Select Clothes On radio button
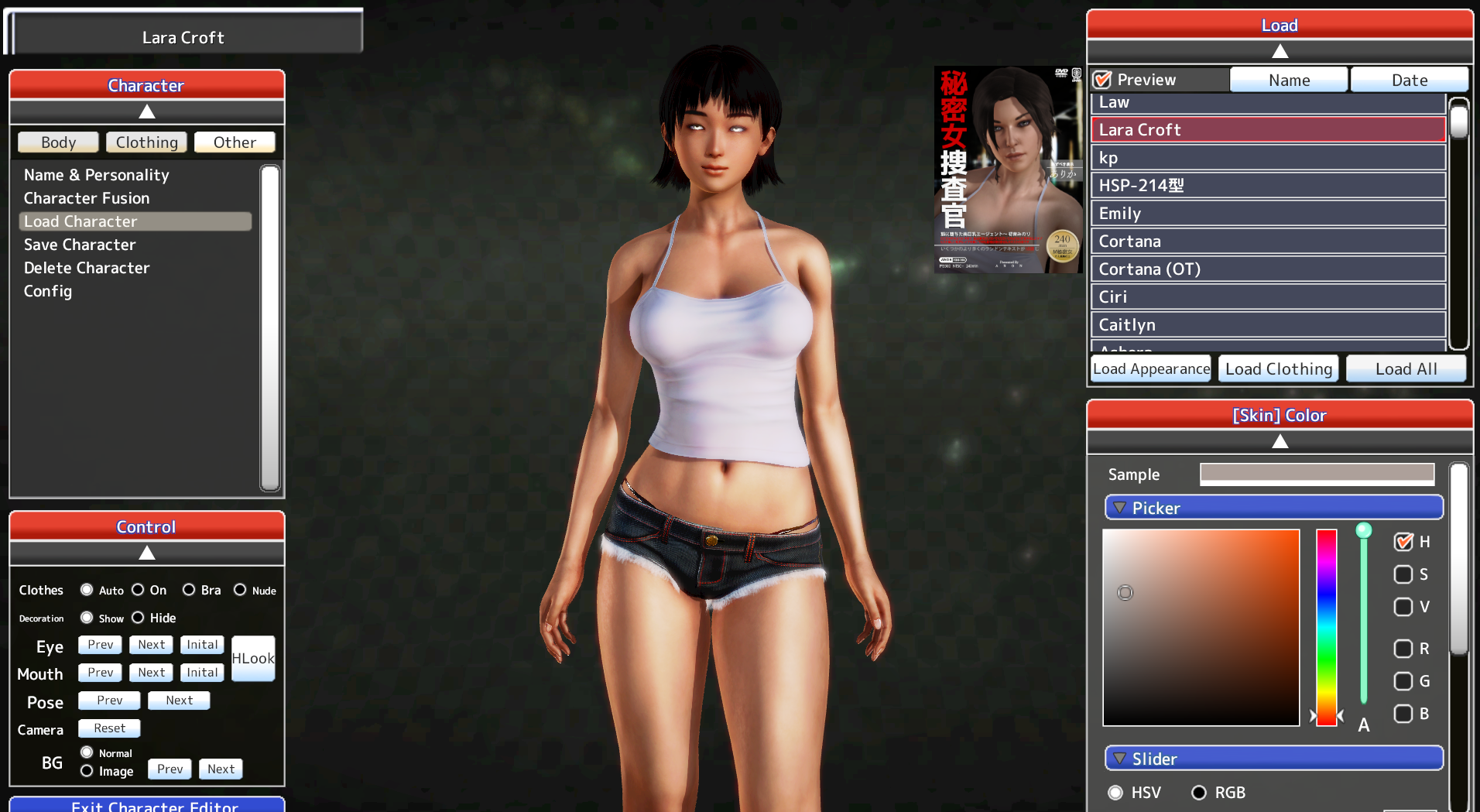 (138, 590)
